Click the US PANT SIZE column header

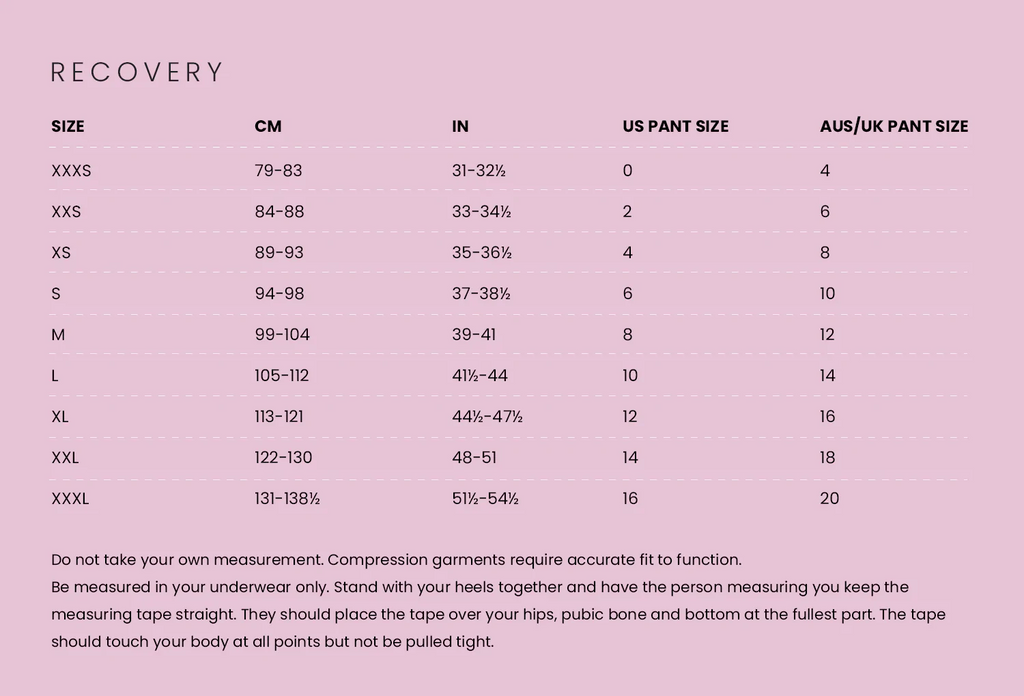(675, 126)
